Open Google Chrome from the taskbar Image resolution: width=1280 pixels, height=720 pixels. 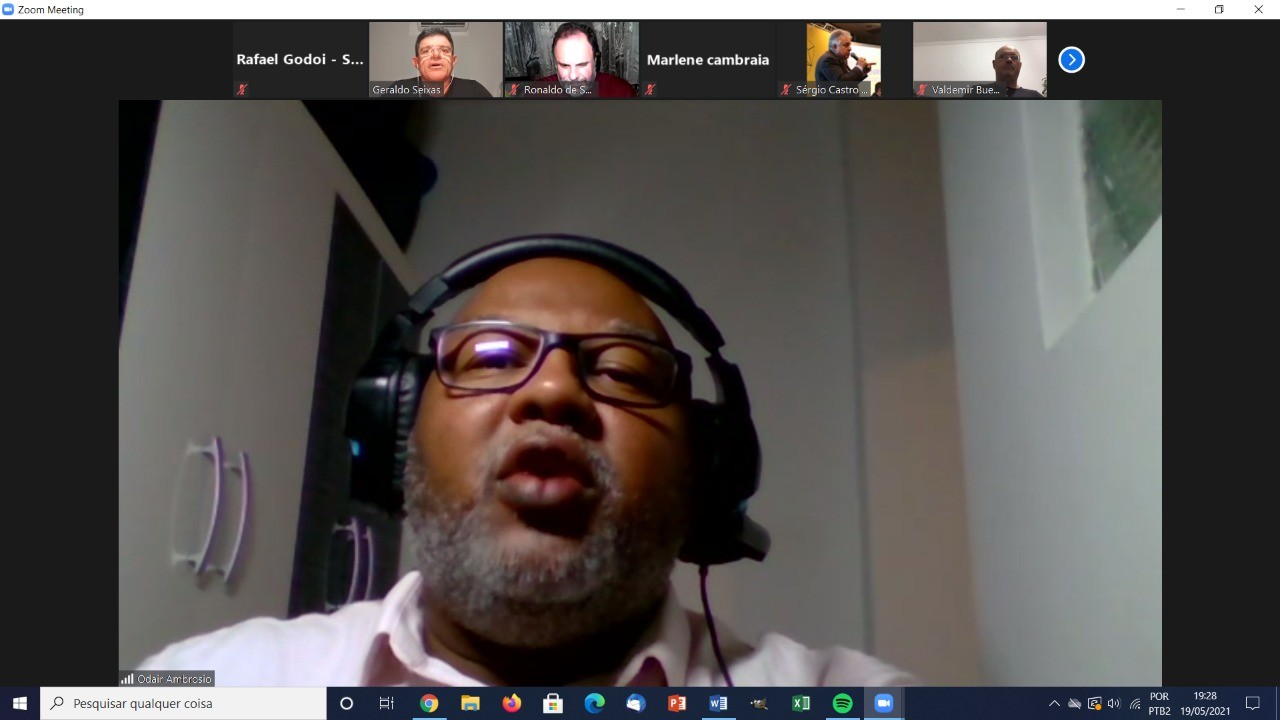click(x=429, y=703)
